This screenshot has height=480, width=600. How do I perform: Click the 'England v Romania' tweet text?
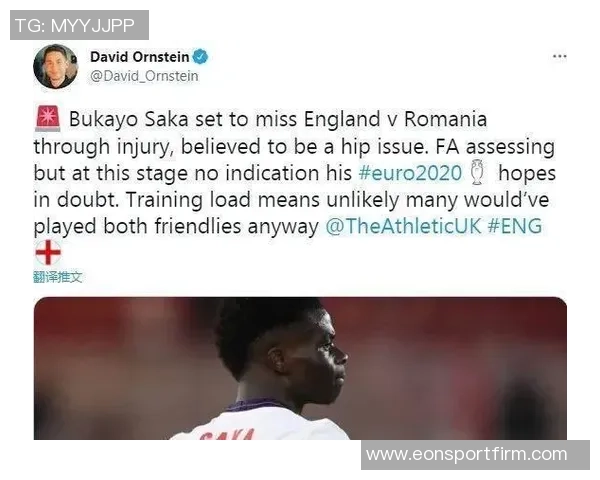point(395,119)
